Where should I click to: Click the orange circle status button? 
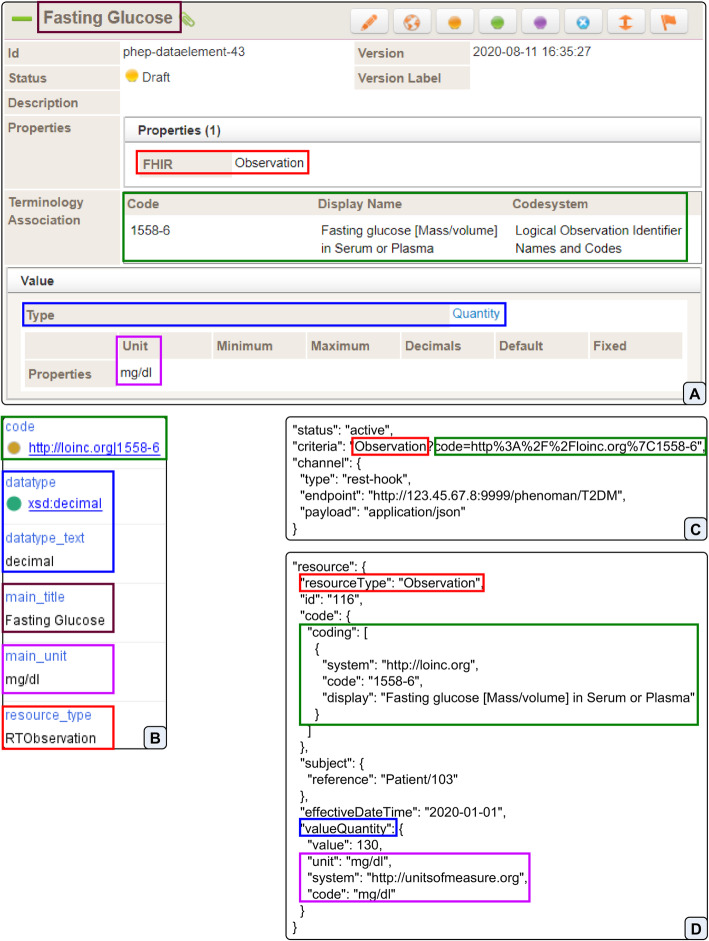(x=453, y=21)
